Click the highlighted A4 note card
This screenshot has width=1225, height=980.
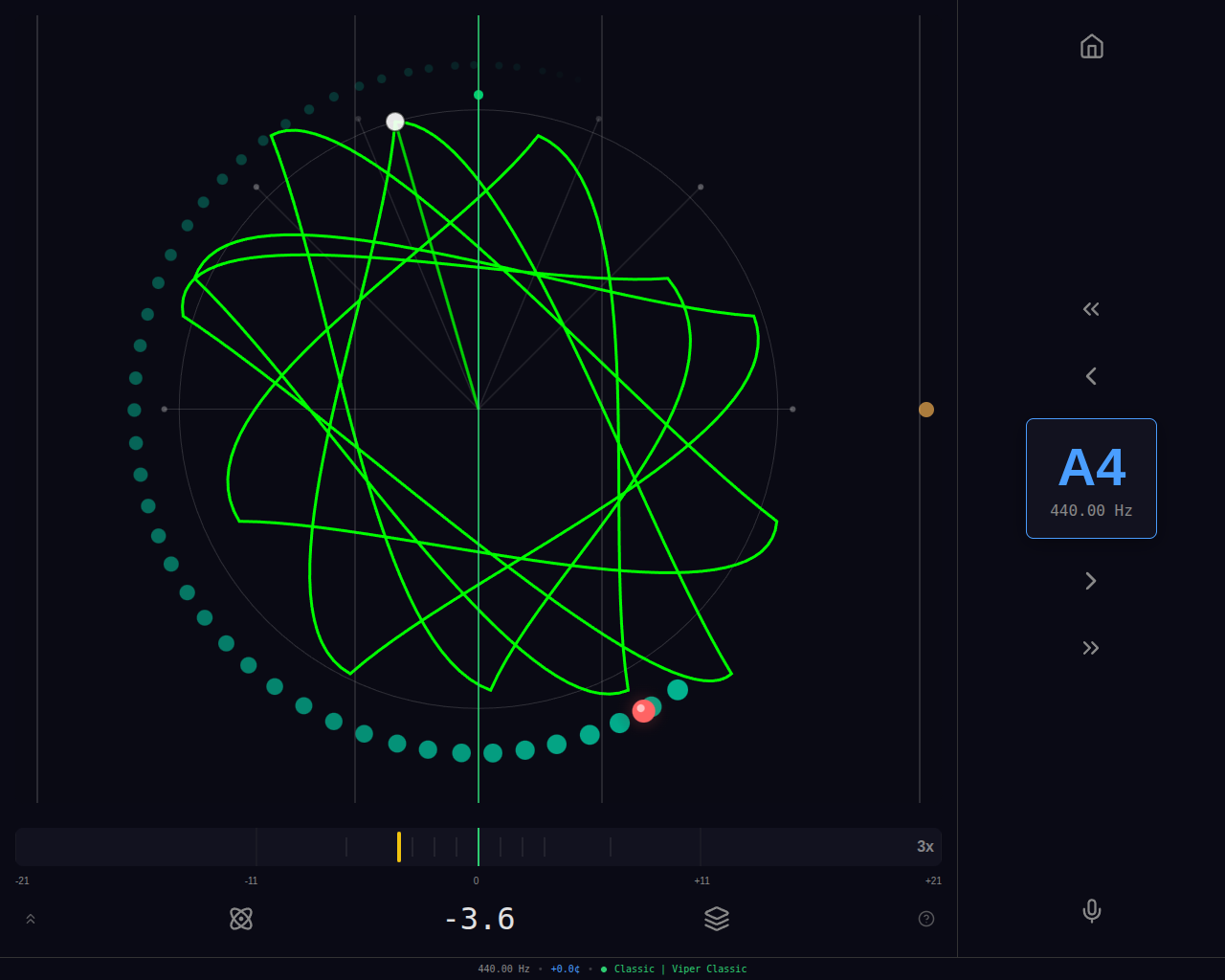(1091, 478)
